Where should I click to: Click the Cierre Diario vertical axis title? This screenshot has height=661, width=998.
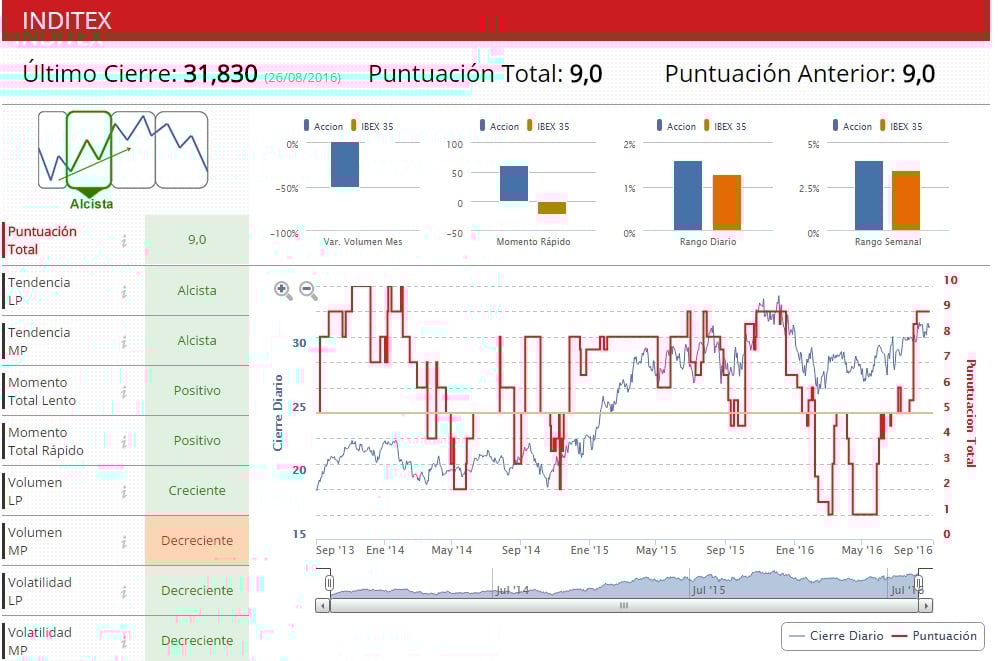pos(278,413)
